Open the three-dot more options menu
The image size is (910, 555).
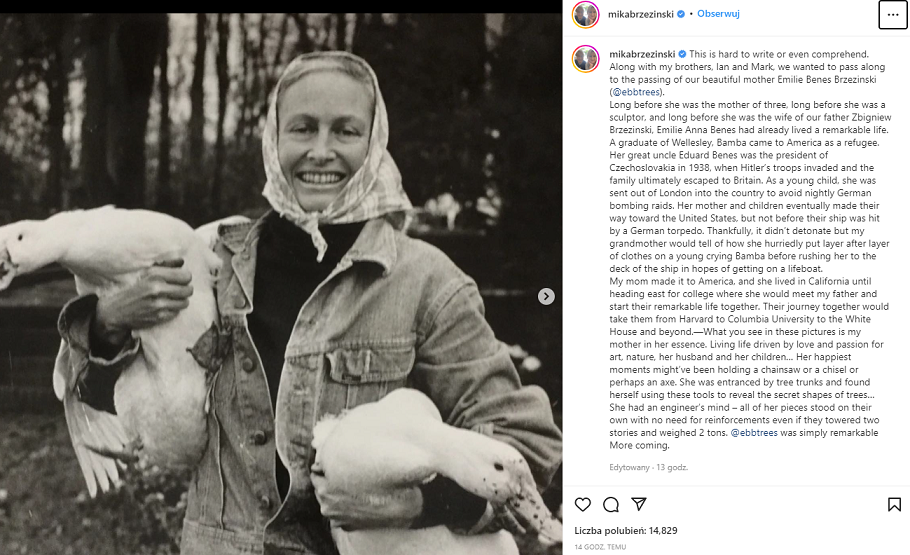892,15
